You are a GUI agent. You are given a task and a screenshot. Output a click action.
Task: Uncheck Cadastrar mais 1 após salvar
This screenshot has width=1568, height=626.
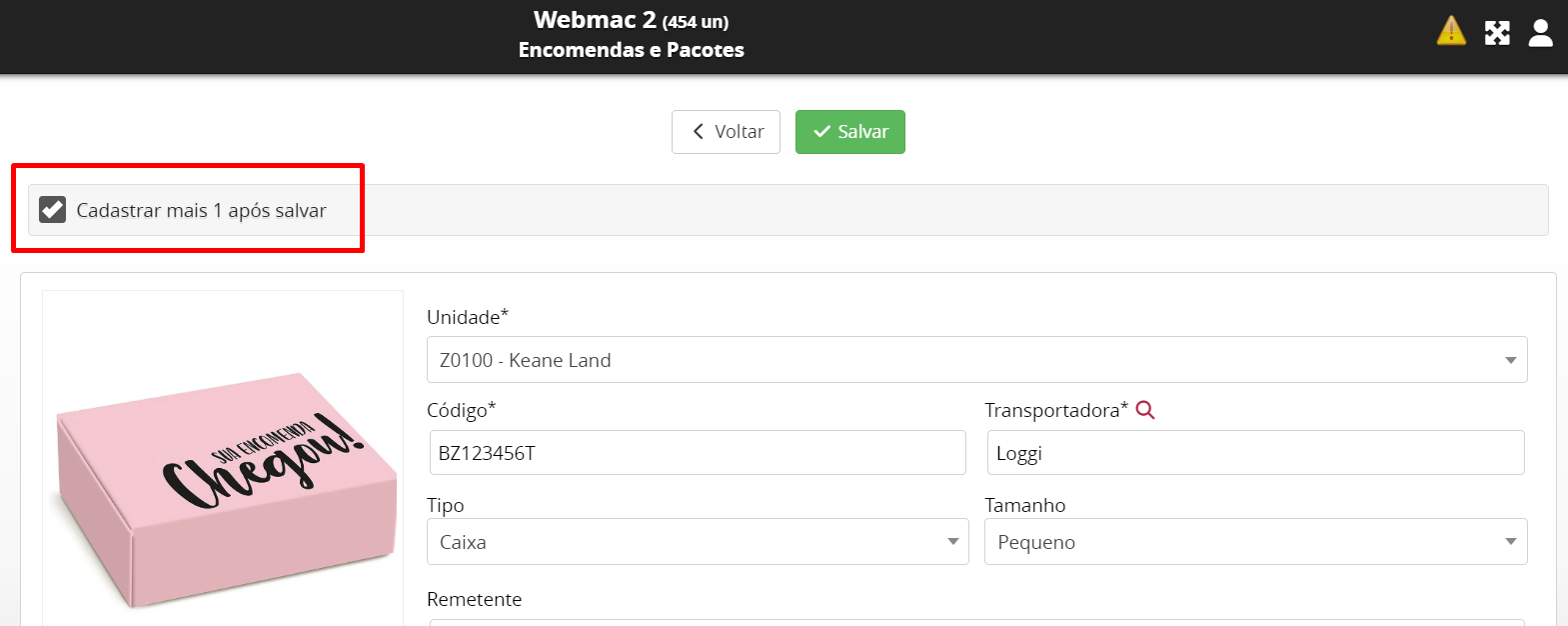pyautogui.click(x=52, y=210)
